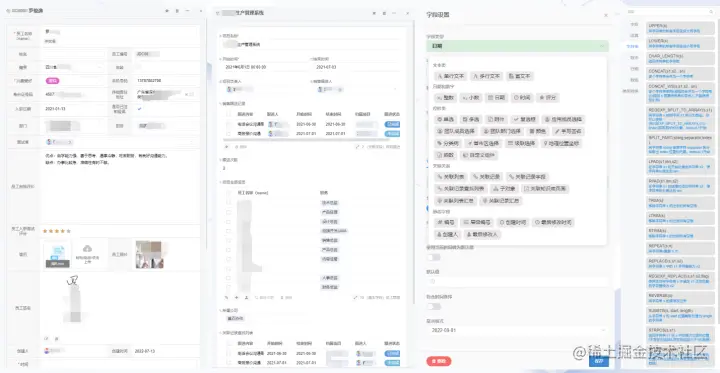Choose the 小数 decimal field type
Screen dimensions: 720x373
[471, 97]
